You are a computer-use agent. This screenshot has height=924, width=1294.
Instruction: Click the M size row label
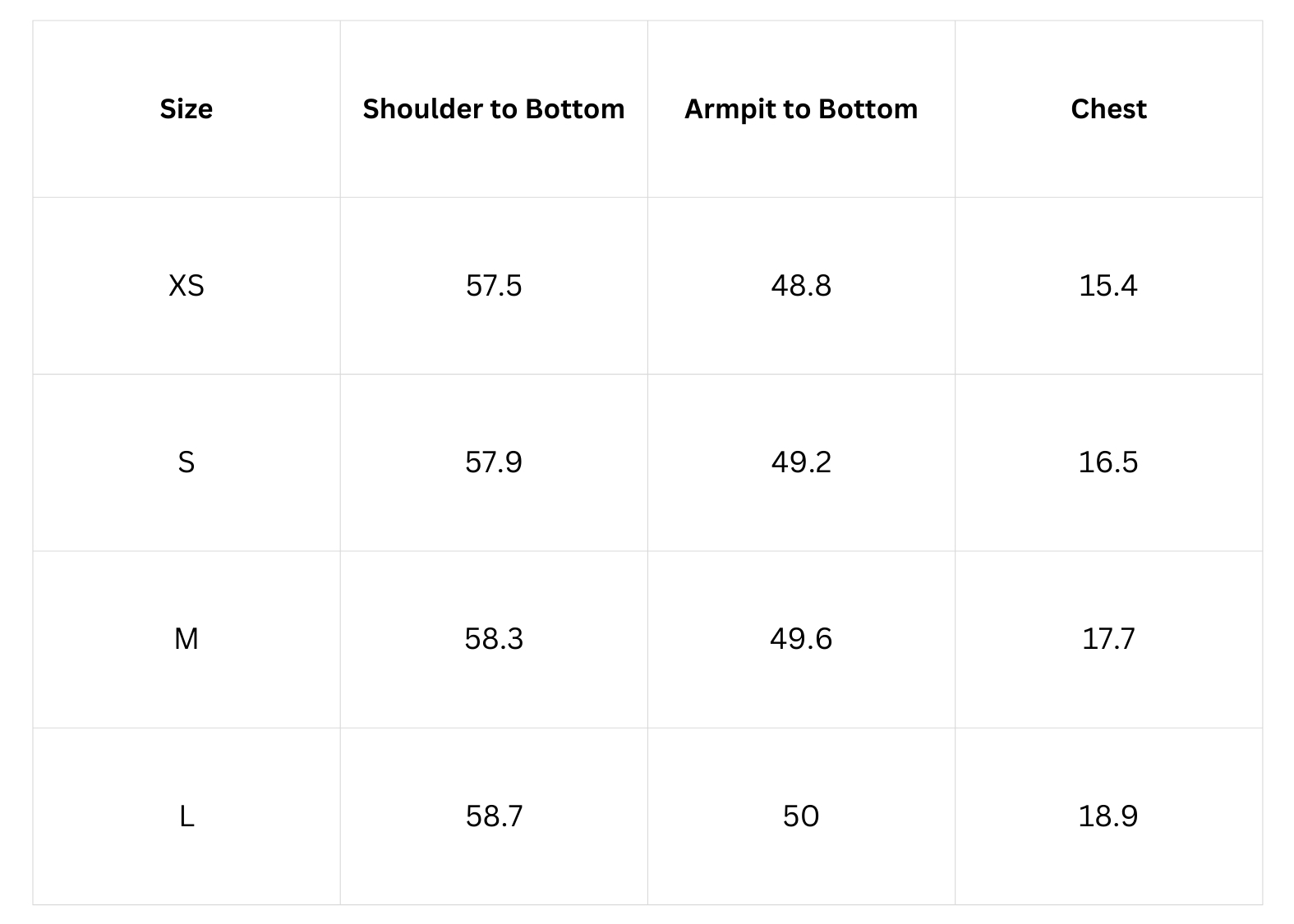(x=187, y=639)
